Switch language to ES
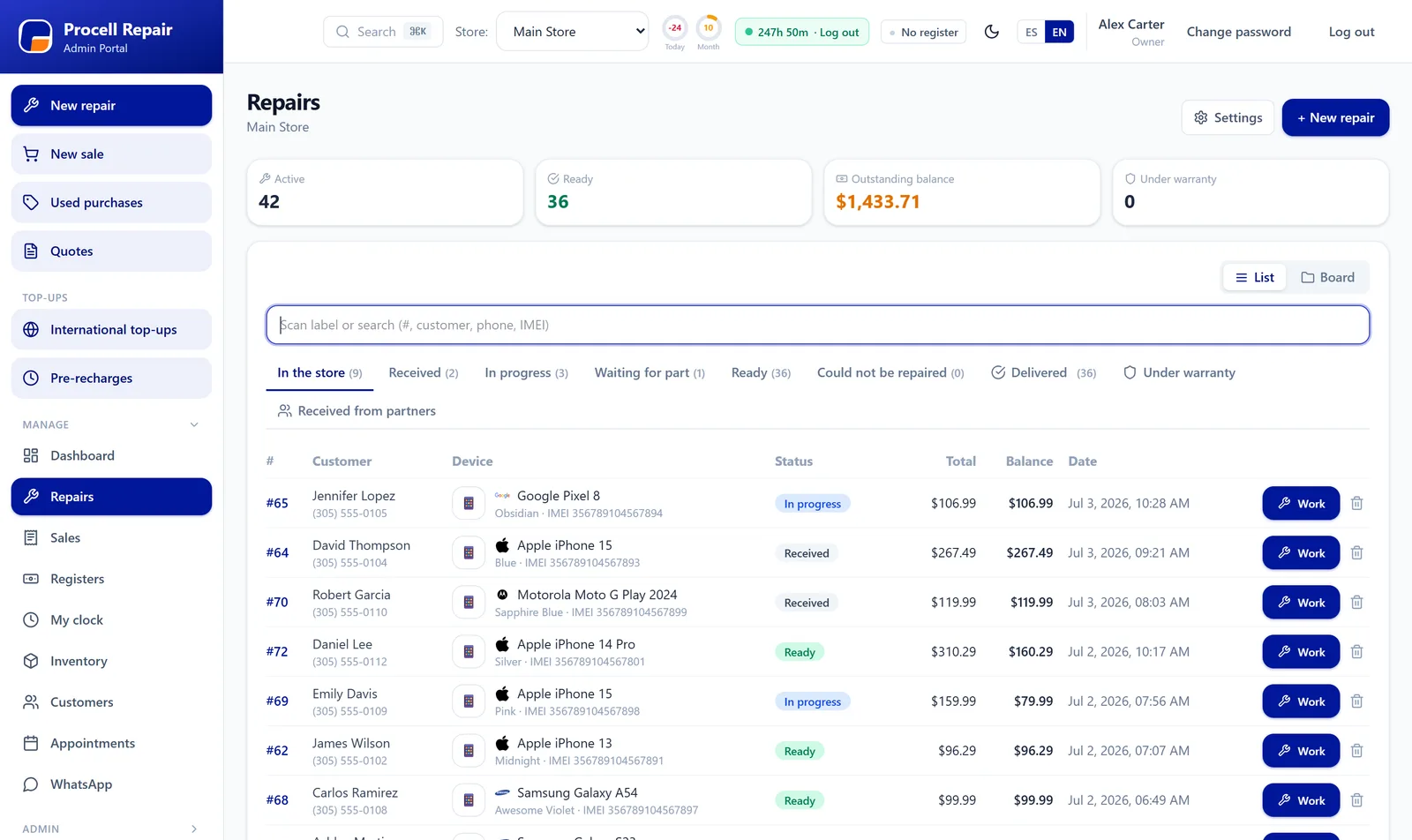 coord(1031,32)
